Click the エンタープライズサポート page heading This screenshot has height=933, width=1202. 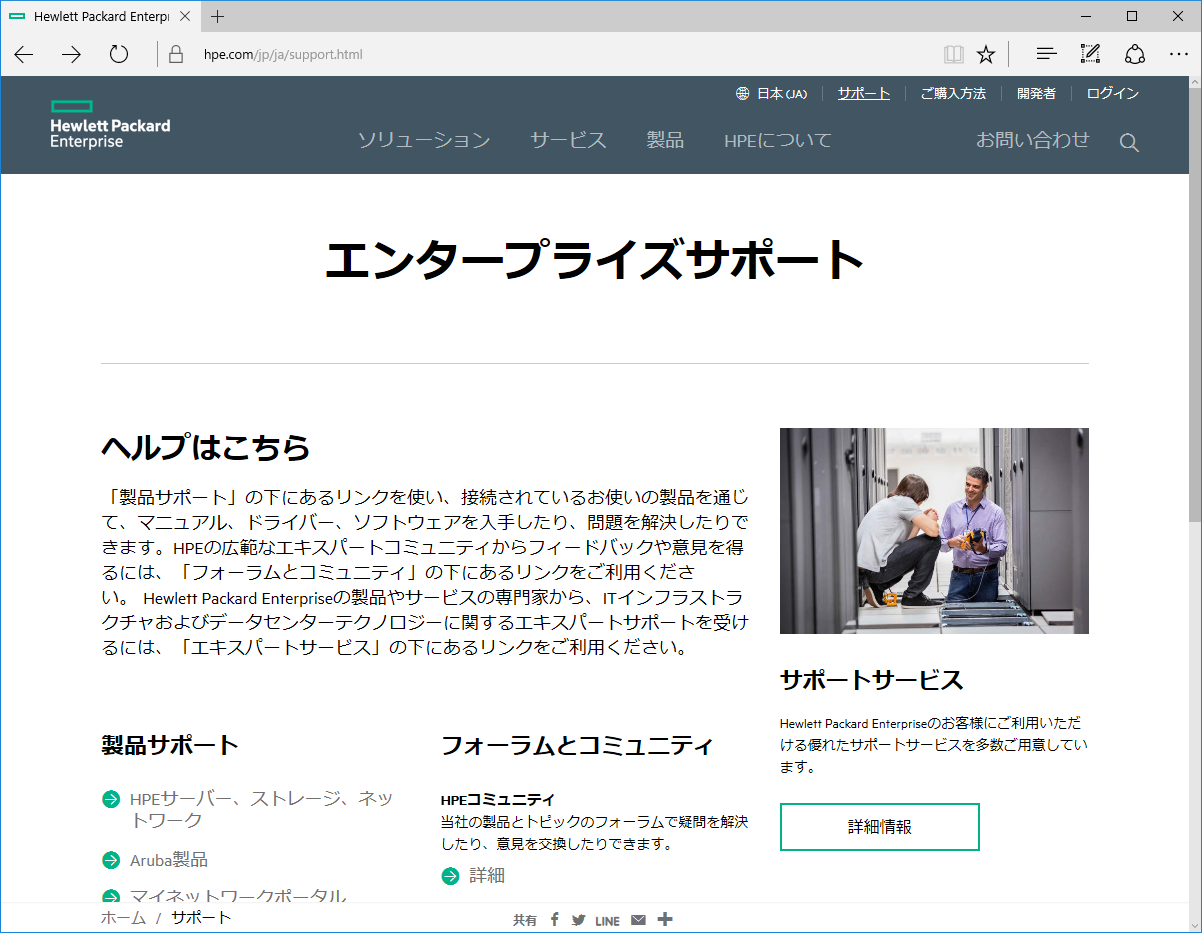point(595,260)
